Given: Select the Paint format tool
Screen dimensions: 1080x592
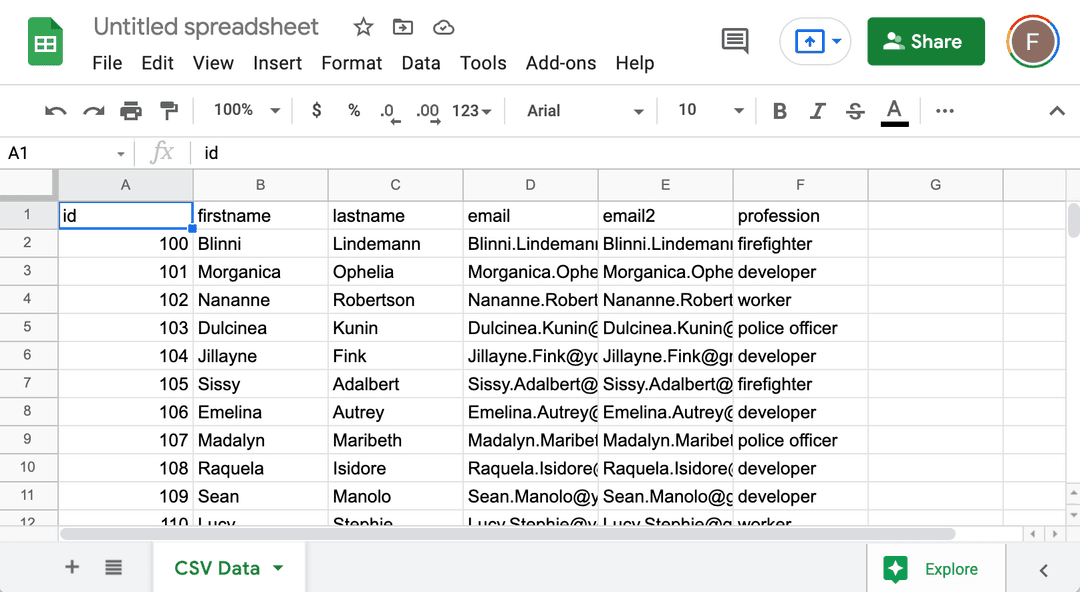Looking at the screenshot, I should [168, 110].
